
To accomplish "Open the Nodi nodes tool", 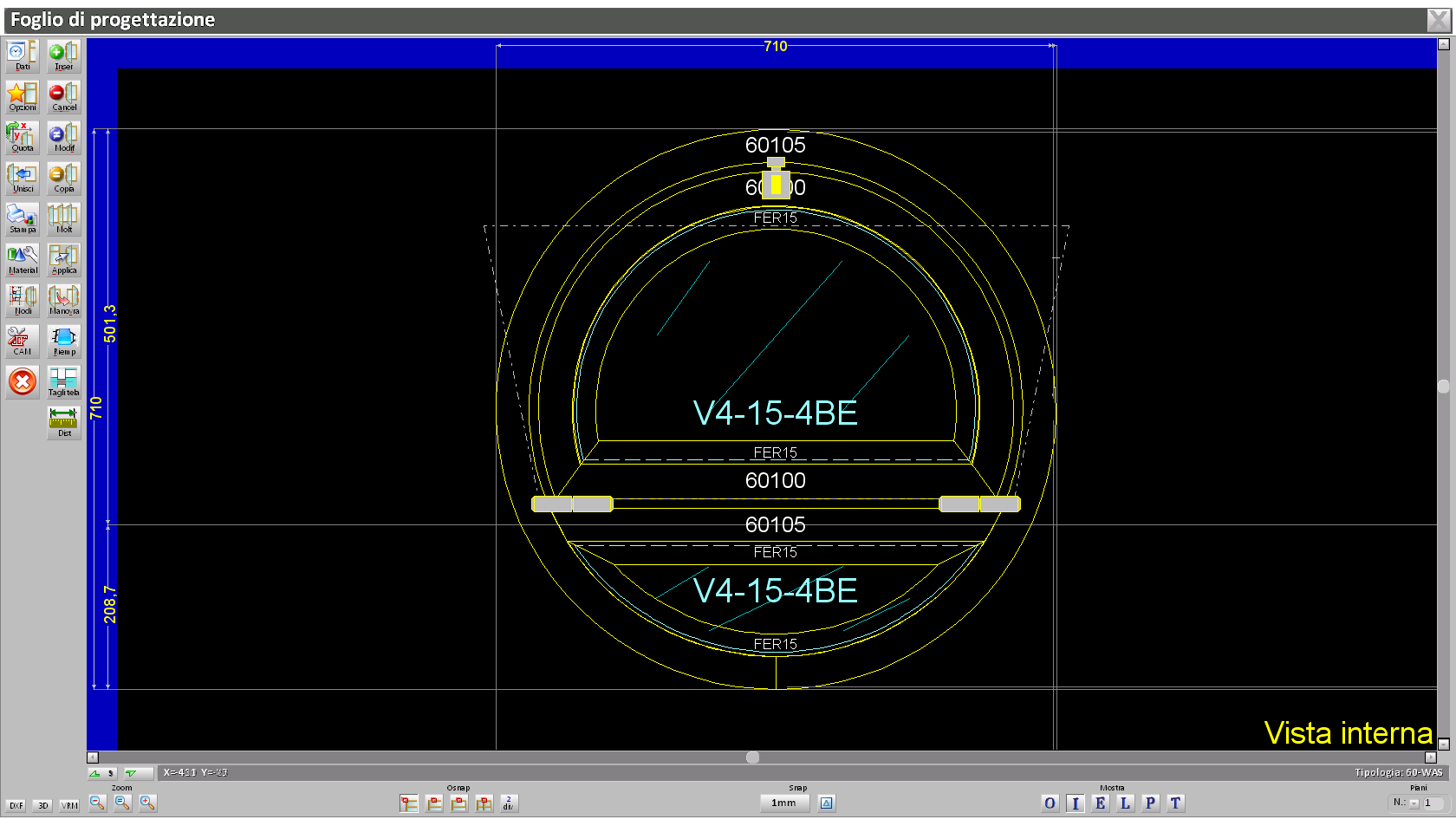I will (23, 301).
